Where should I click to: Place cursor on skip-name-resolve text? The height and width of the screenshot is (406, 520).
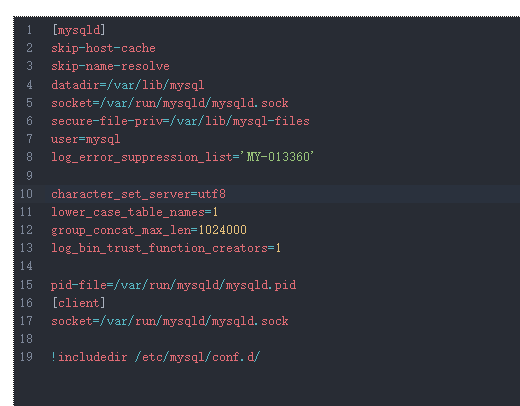click(110, 66)
